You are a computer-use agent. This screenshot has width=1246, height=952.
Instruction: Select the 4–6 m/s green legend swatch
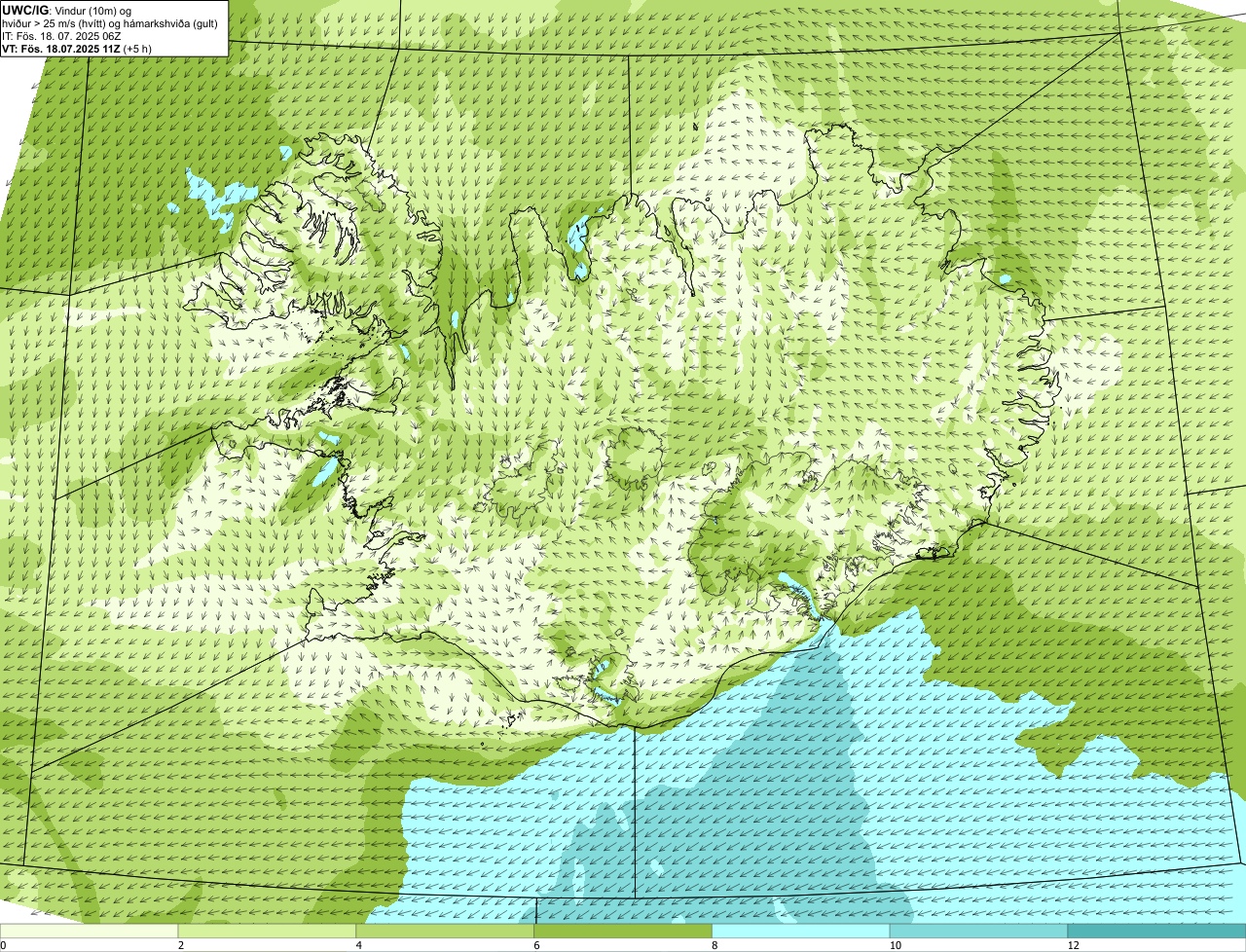pos(446,931)
